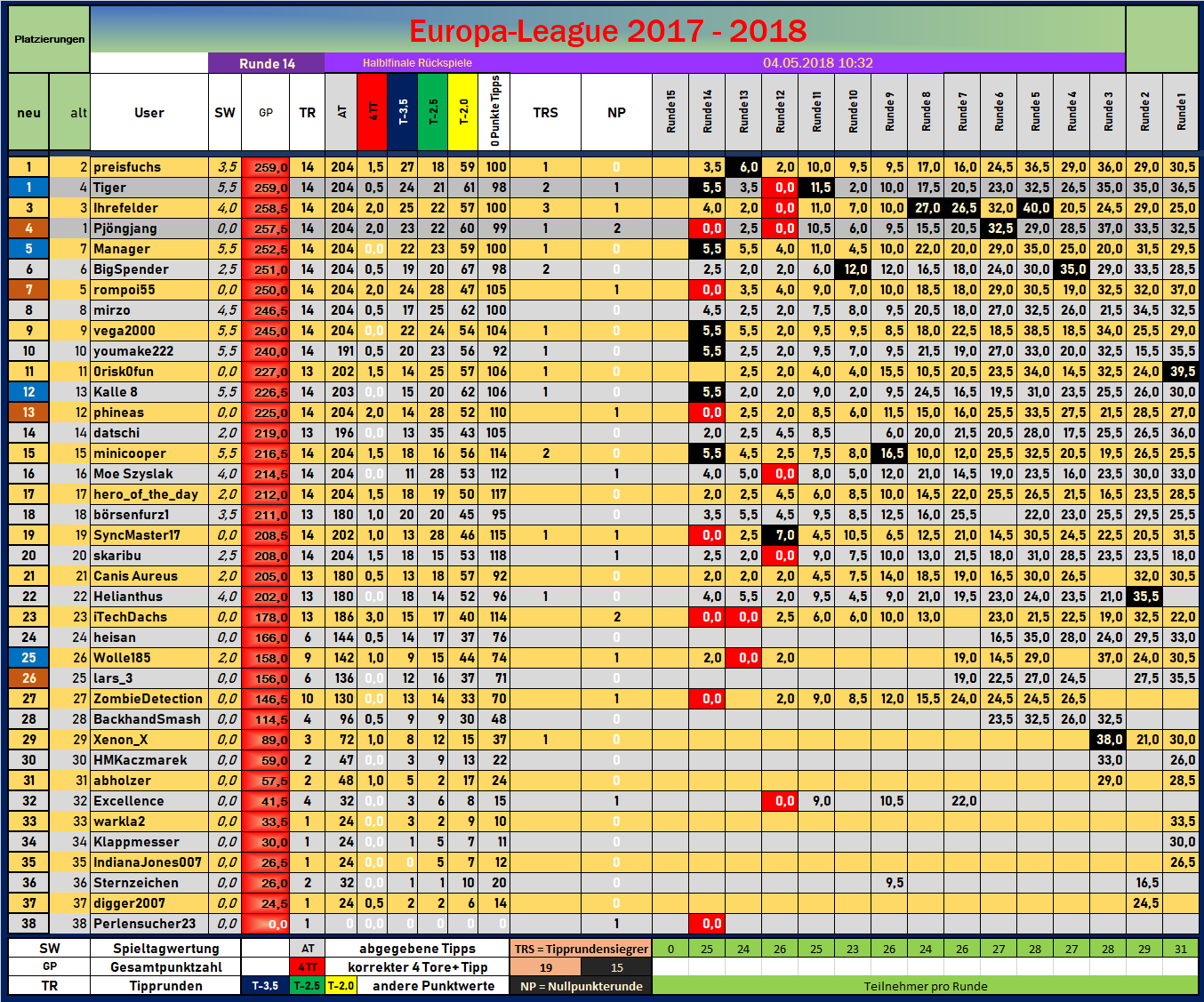Click the username preisfuchs in first row

127,167
